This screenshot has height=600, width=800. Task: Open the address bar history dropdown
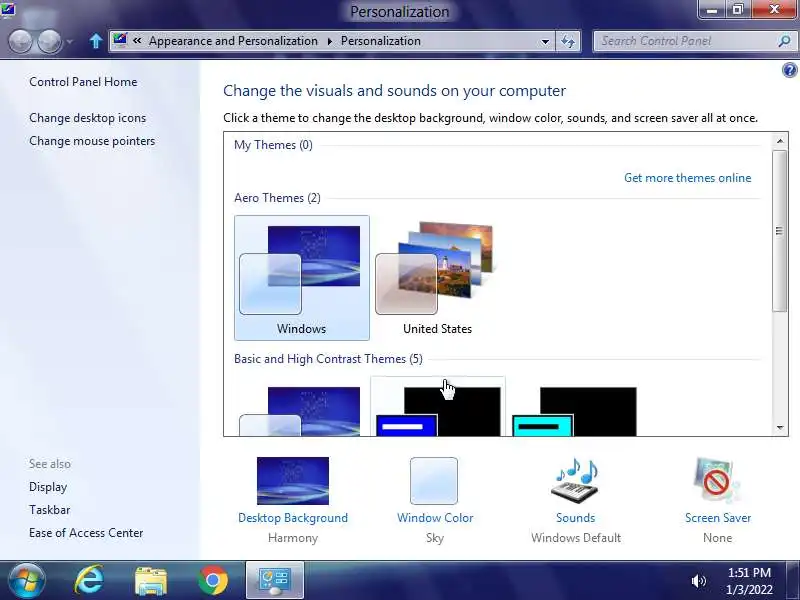coord(545,41)
